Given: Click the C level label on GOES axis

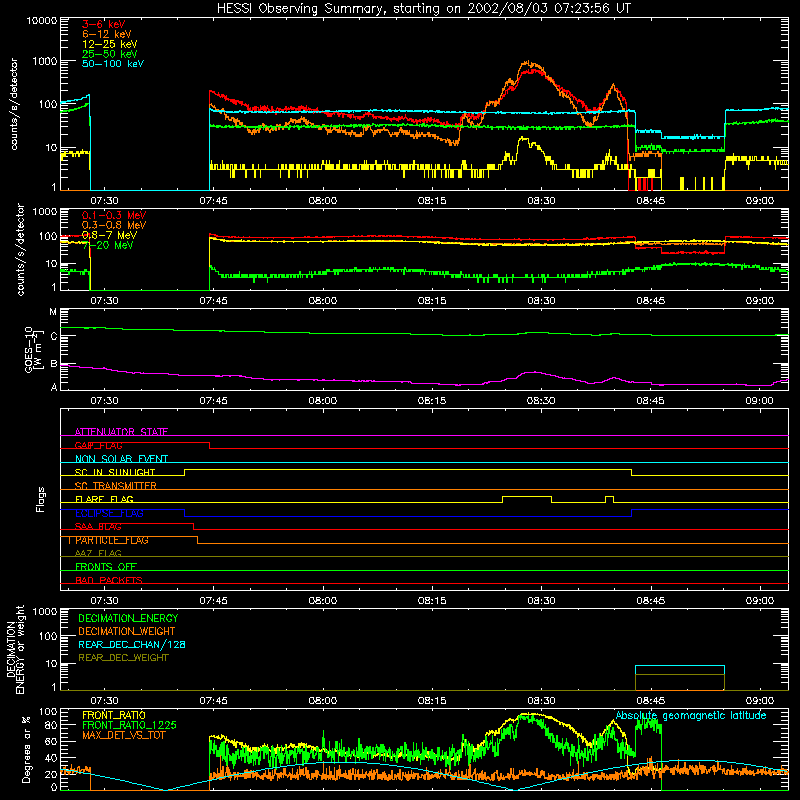Looking at the screenshot, I should point(54,337).
